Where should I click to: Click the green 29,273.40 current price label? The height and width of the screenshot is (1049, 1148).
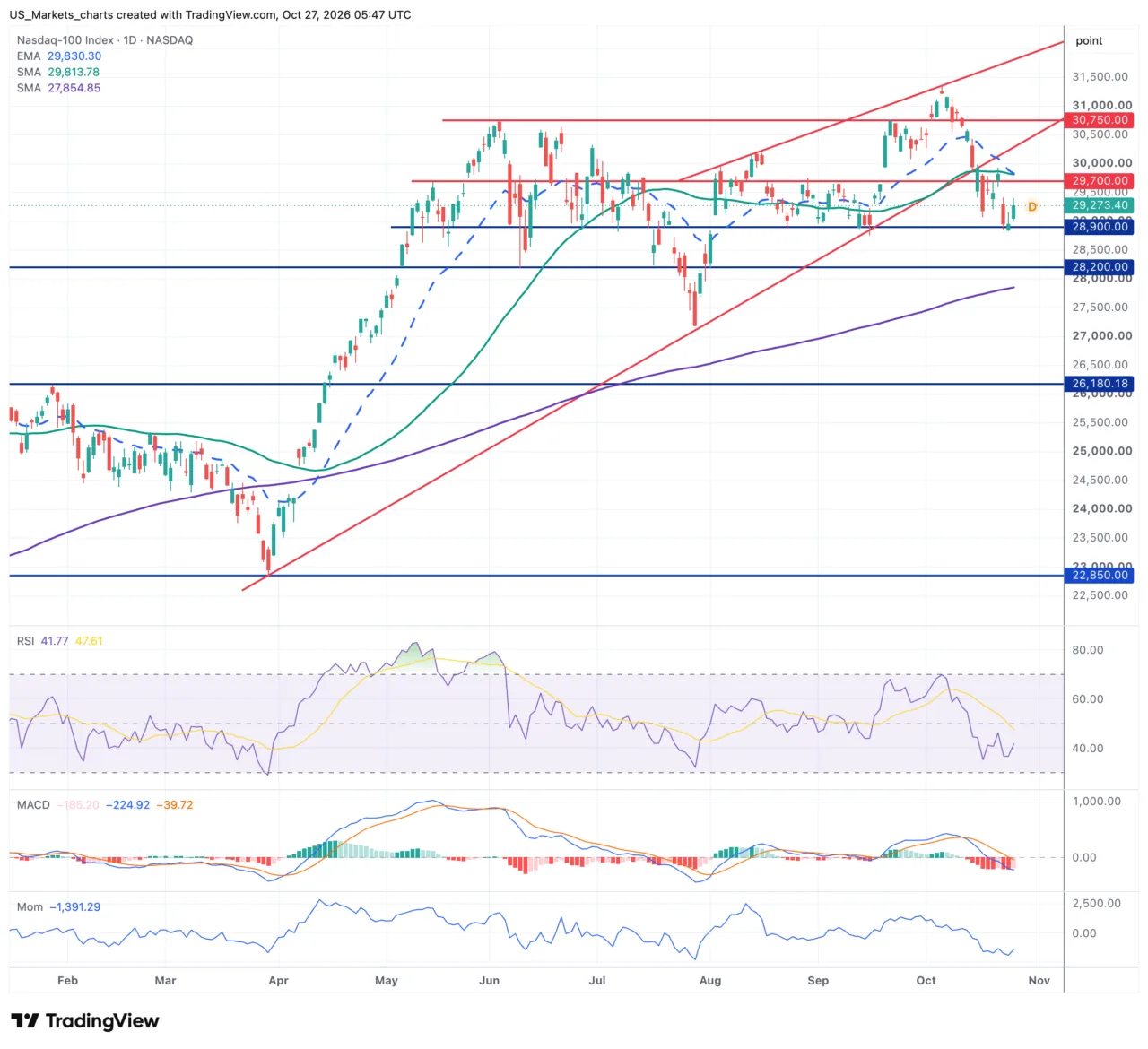coord(1100,205)
